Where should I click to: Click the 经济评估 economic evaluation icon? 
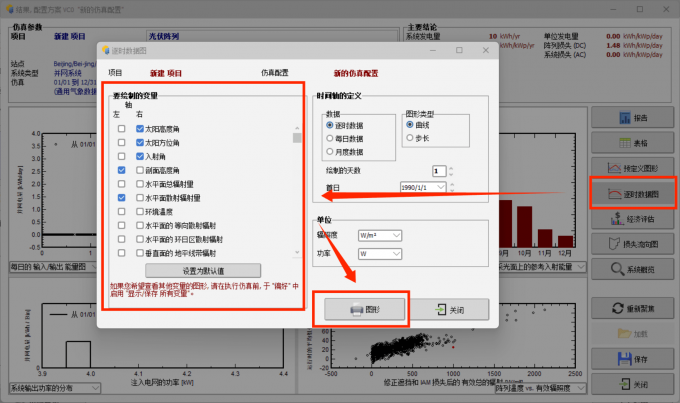tap(617, 219)
